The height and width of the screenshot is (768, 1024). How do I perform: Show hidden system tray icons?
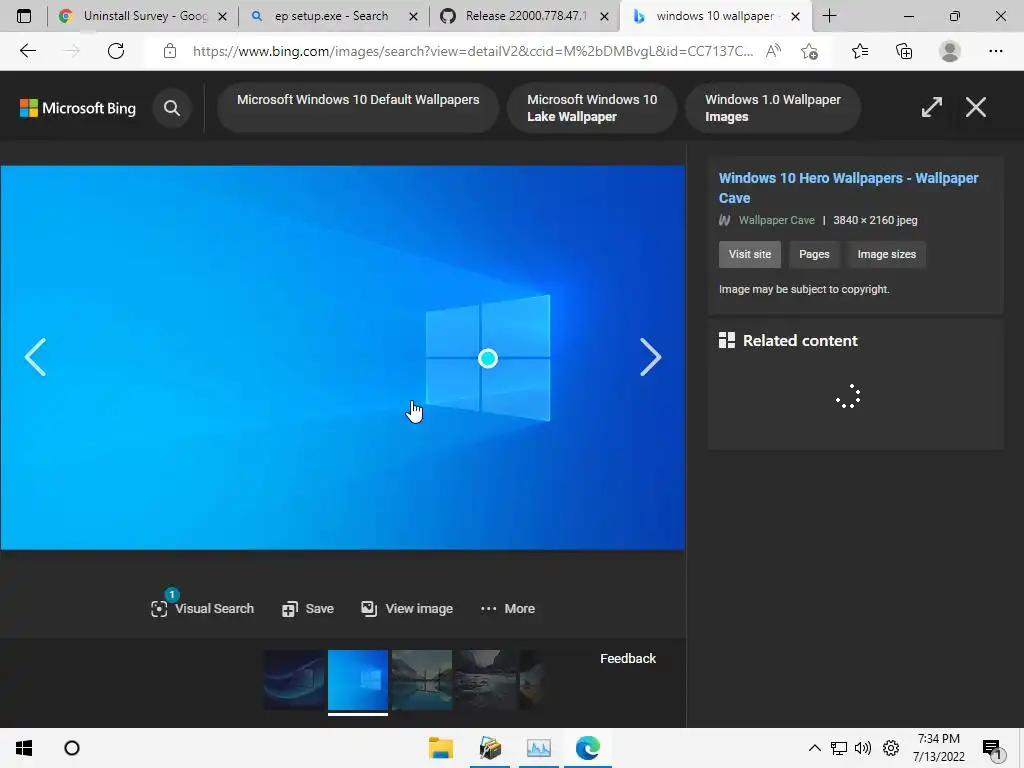[x=814, y=748]
